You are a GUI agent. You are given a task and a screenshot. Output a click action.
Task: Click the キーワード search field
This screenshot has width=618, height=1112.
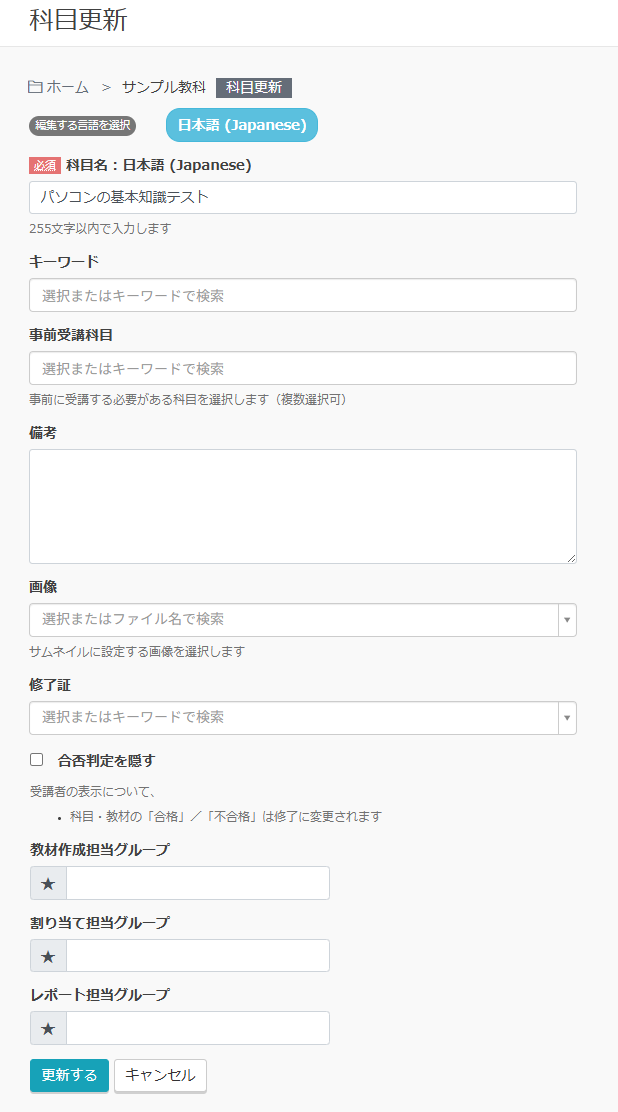302,295
